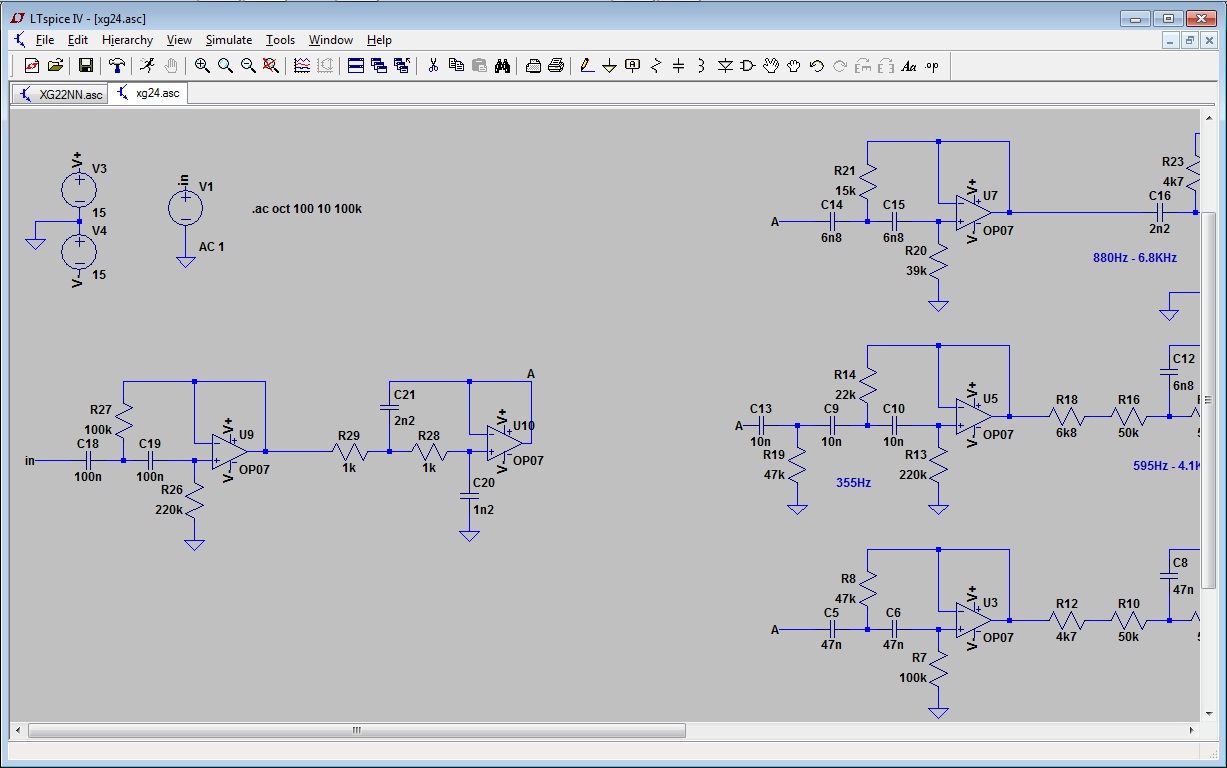Click the vertical scrollbar down arrow

1209,712
